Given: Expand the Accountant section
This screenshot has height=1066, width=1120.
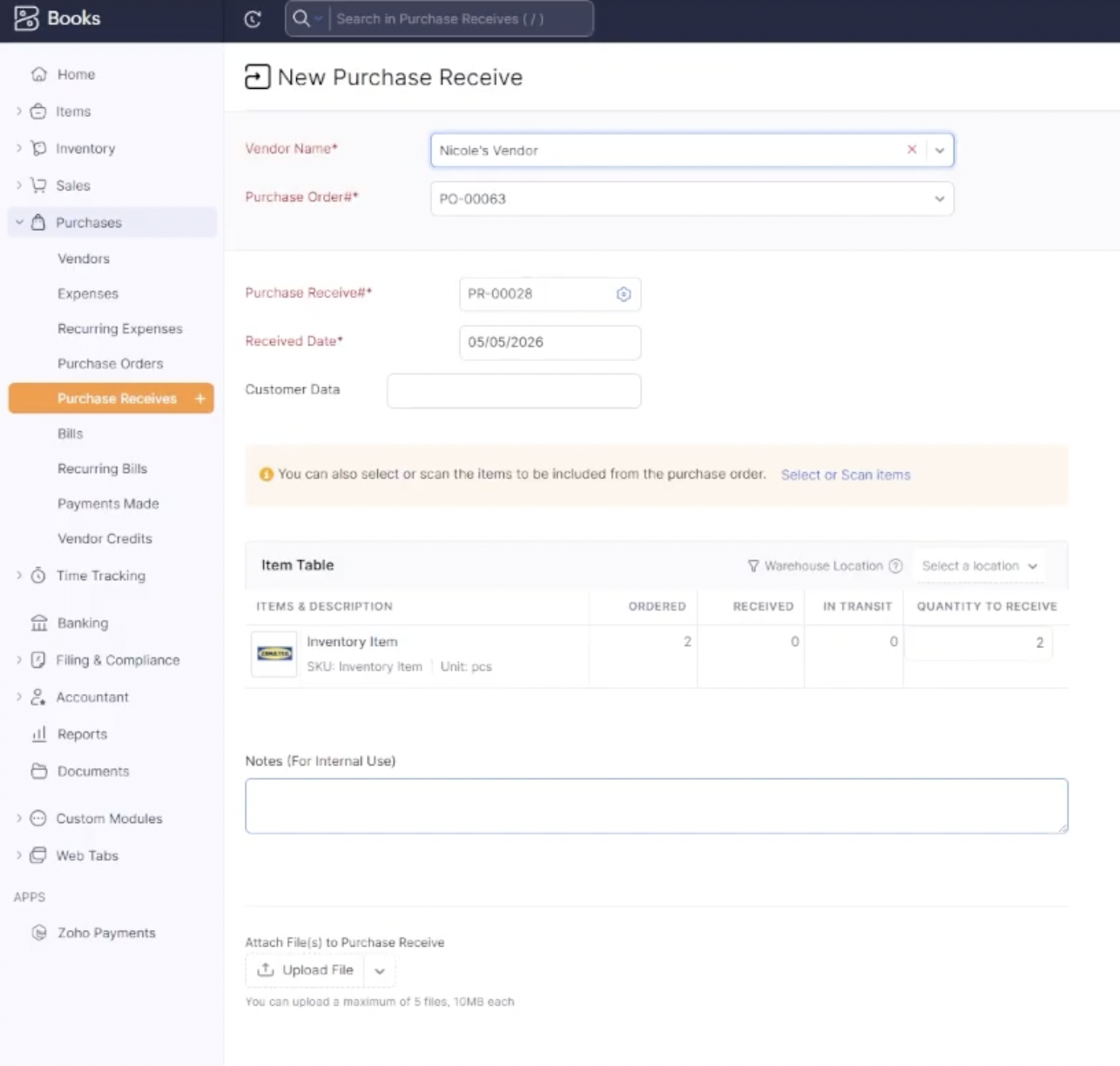Looking at the screenshot, I should 18,697.
